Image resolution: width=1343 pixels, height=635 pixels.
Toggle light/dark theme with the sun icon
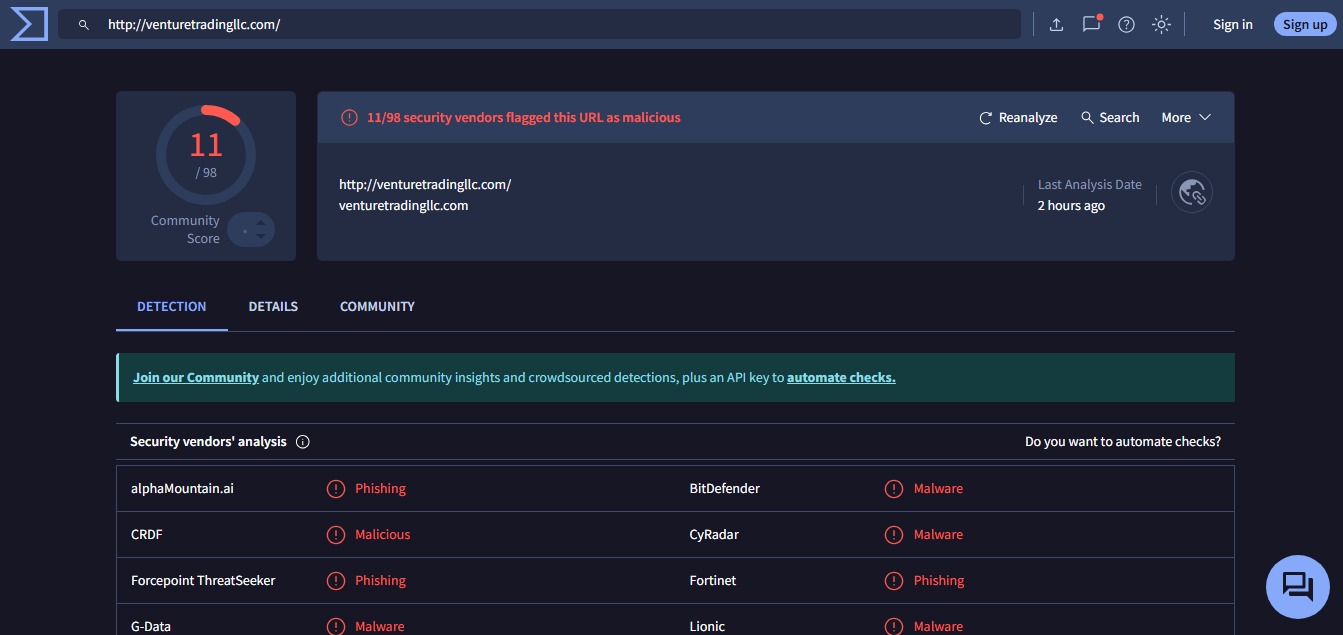pyautogui.click(x=1161, y=25)
